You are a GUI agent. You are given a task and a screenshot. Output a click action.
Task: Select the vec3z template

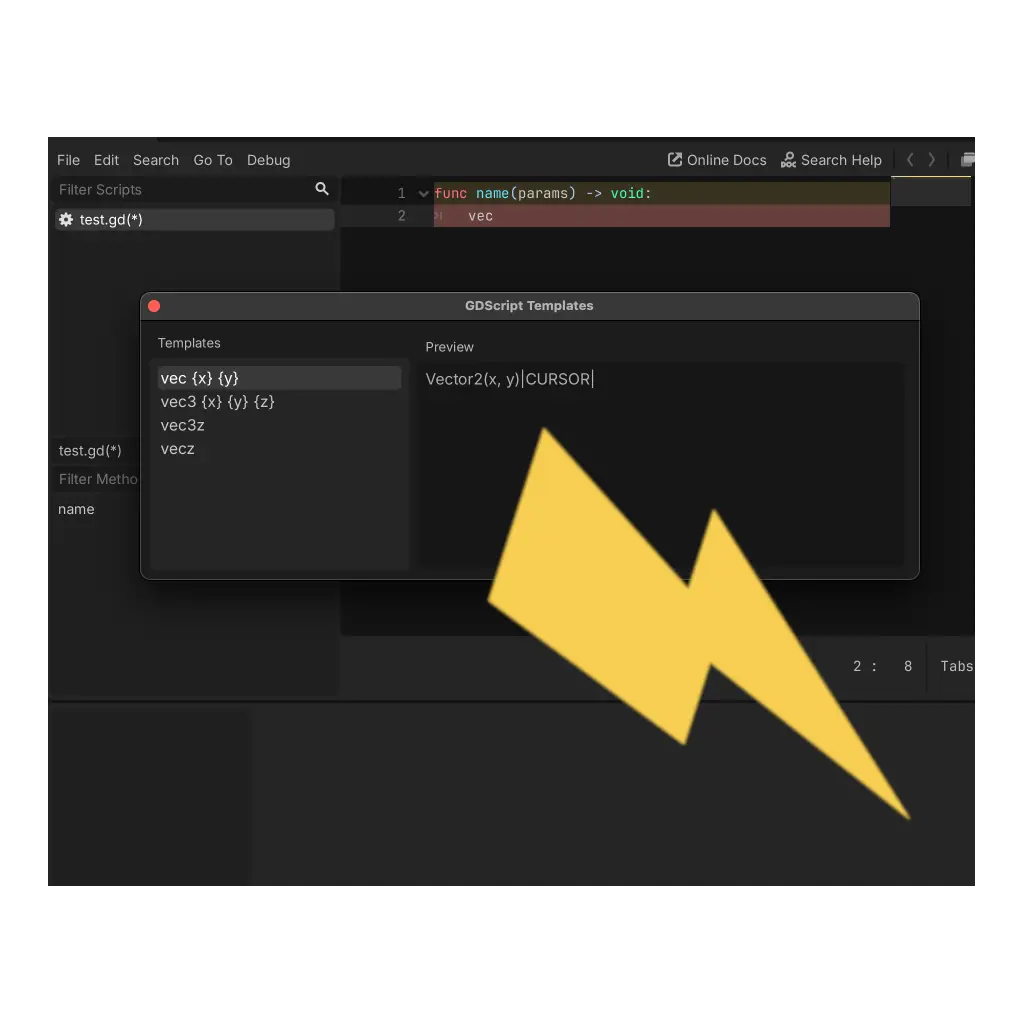183,425
